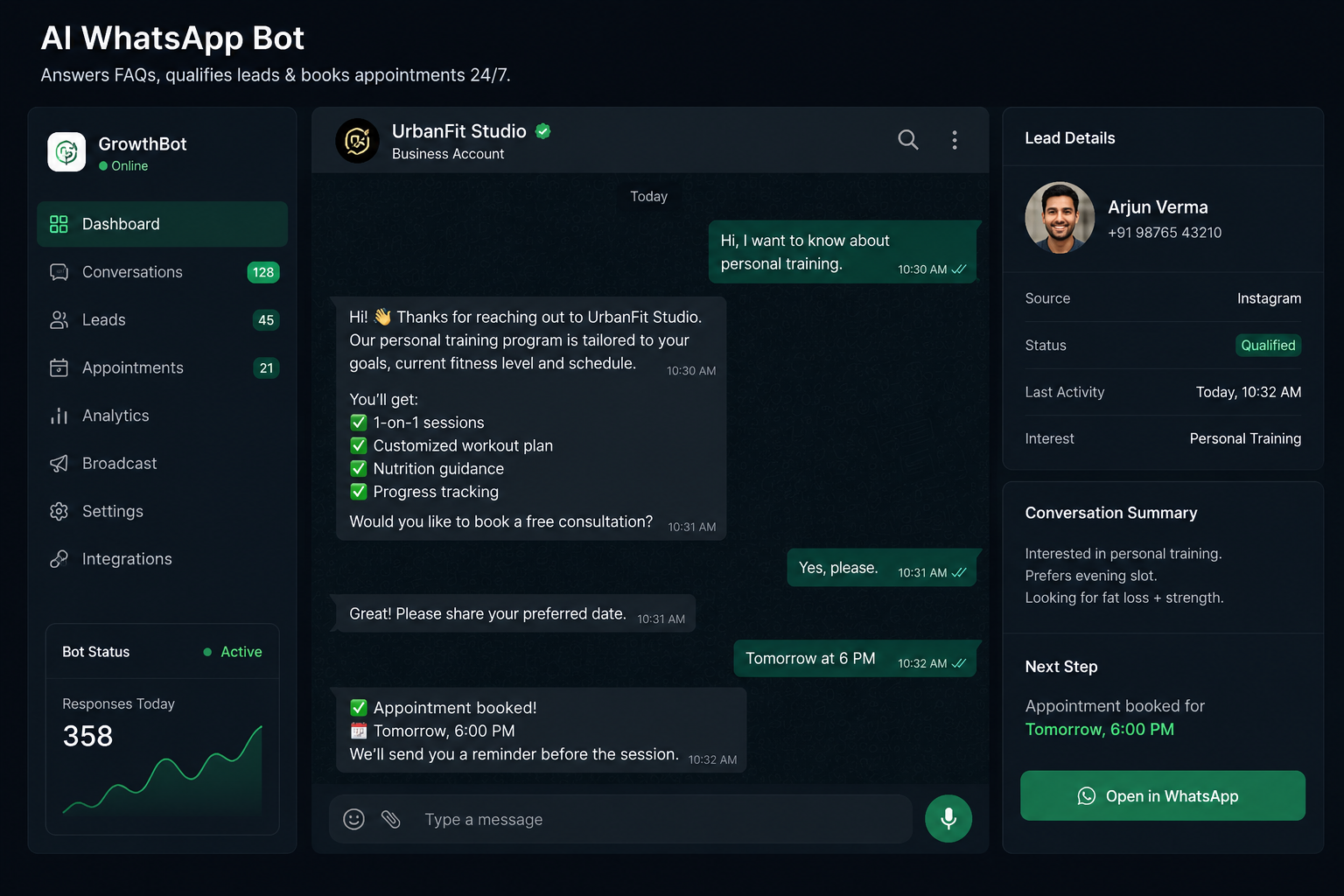
Task: Click the verified badge beside UrbanFit Studio
Action: tap(543, 131)
